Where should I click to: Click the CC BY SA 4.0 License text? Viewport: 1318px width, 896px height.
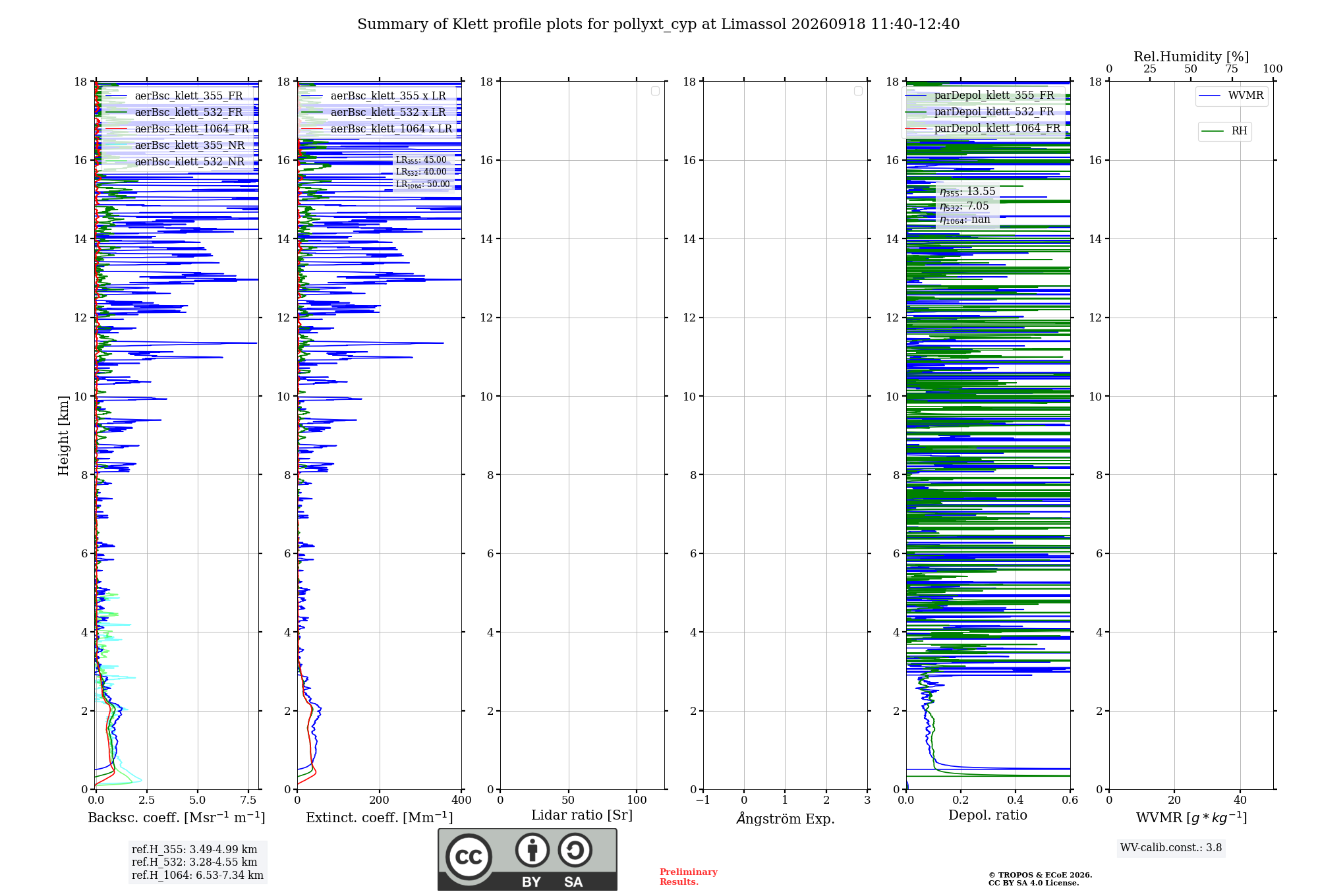pos(1034,883)
